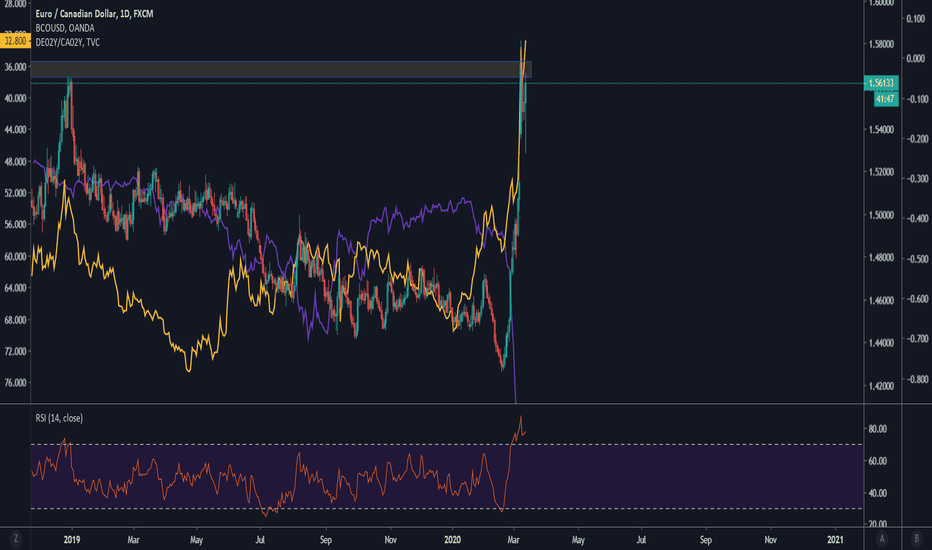Select the BCOUSD, OANDA legend entry
The height and width of the screenshot is (550, 932).
(x=65, y=28)
